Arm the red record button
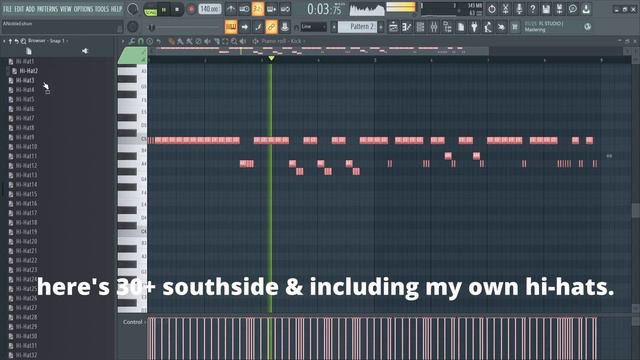This screenshot has height=360, width=640. 191,9
